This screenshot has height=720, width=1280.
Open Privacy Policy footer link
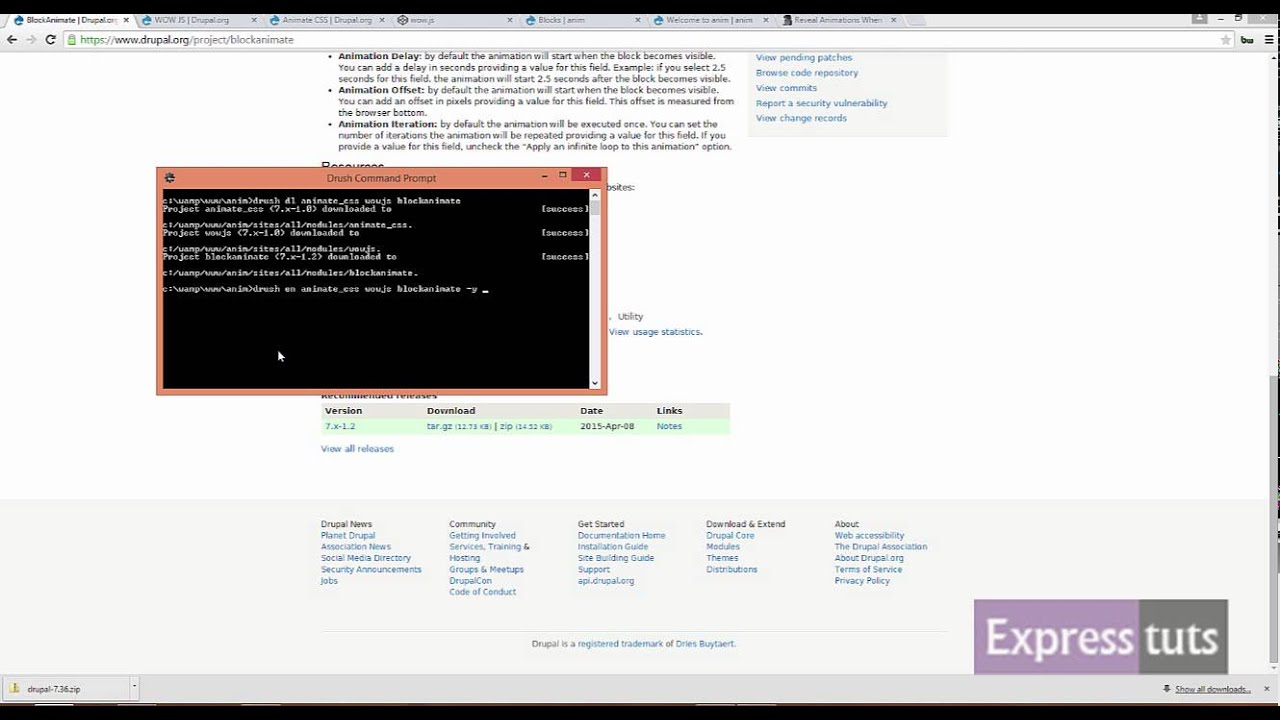pos(862,581)
